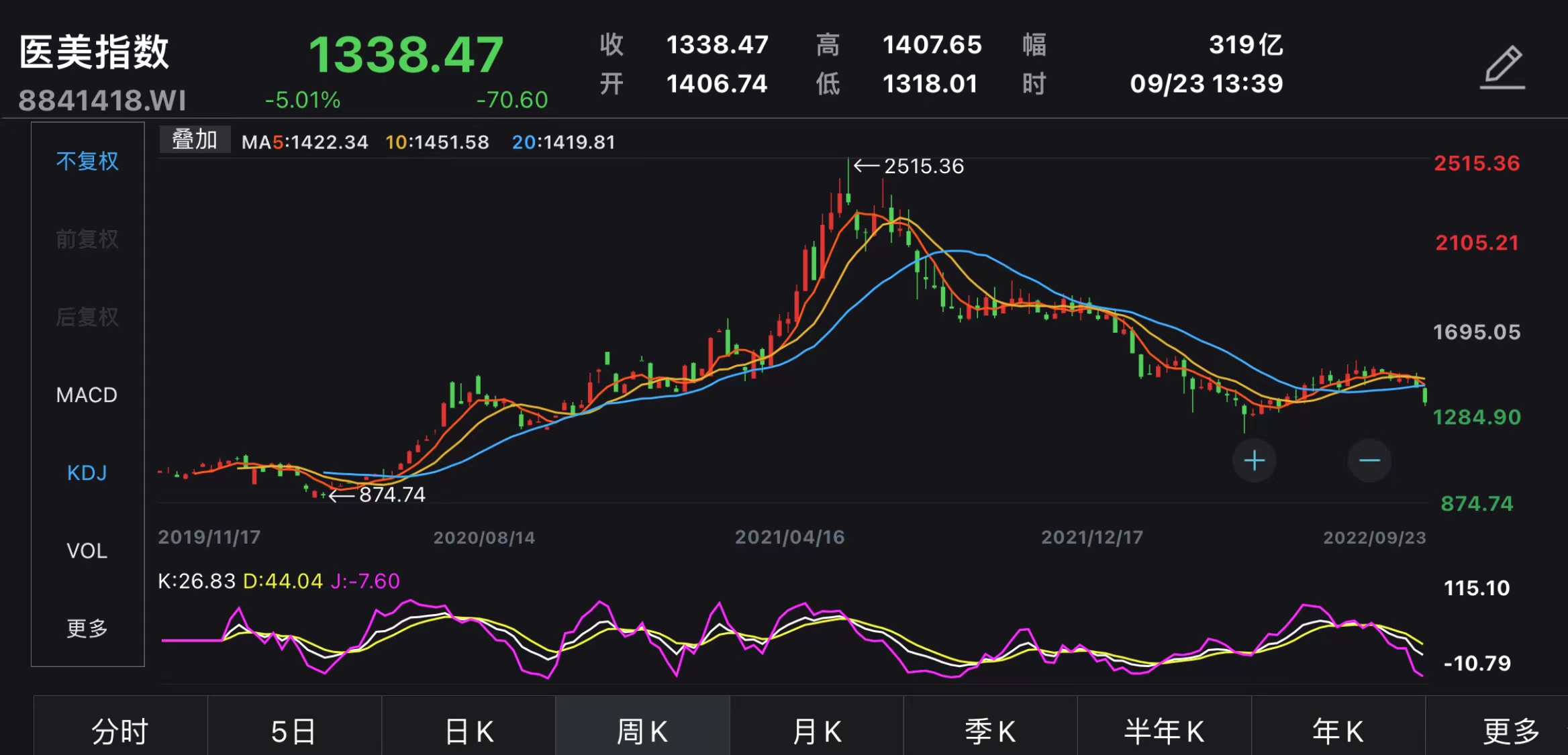
Task: Click the 叠加 overlay button
Action: tap(195, 140)
